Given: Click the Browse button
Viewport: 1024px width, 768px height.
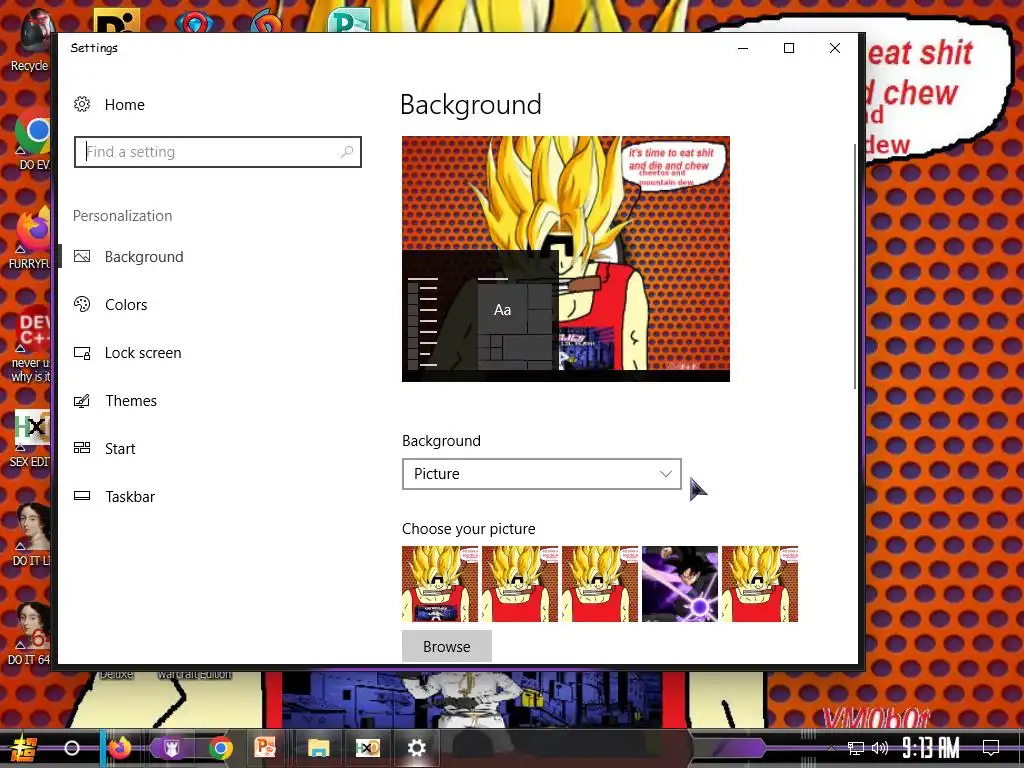Looking at the screenshot, I should (447, 647).
